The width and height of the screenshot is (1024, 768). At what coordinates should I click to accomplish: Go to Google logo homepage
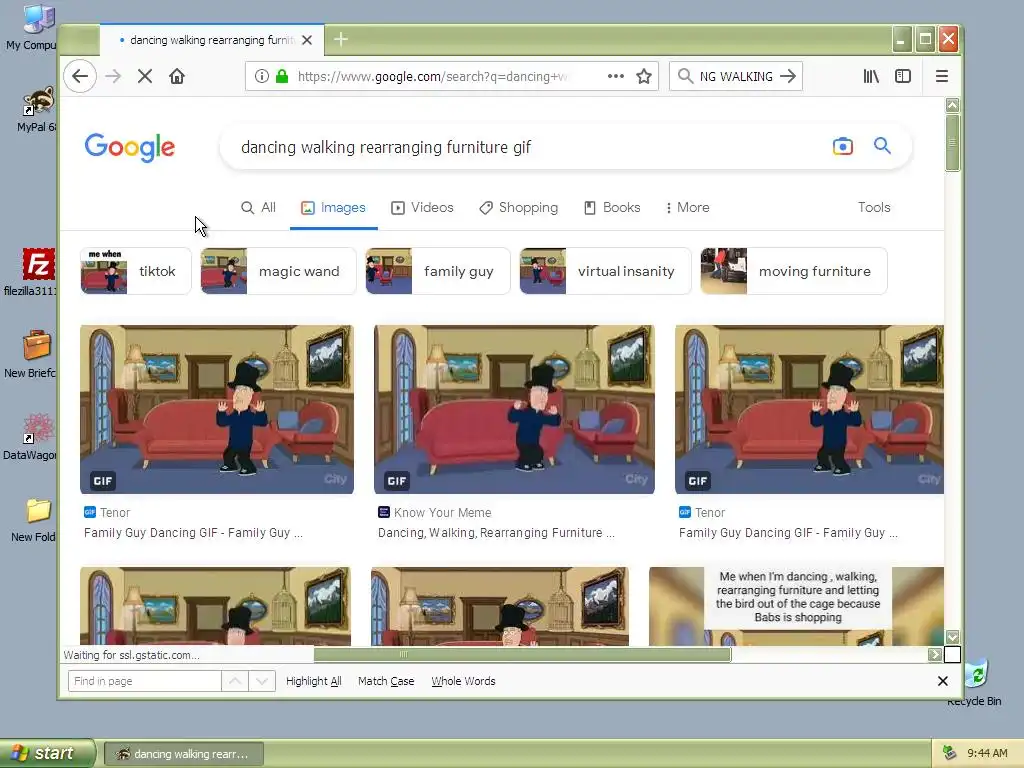129,147
